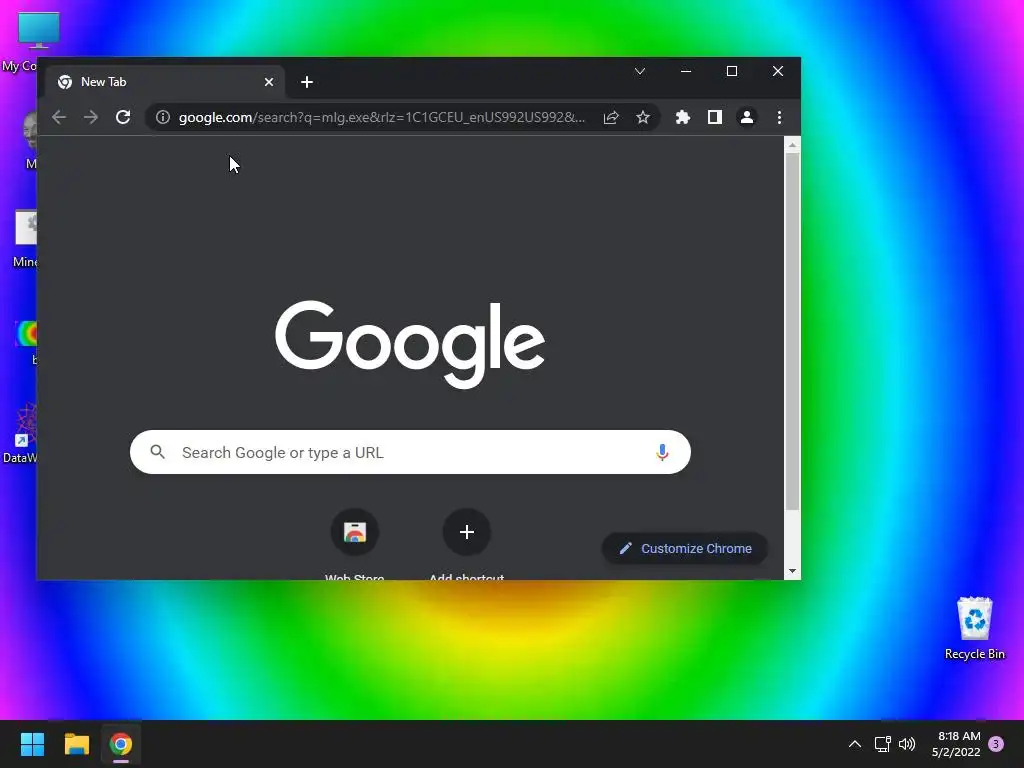The height and width of the screenshot is (768, 1024).
Task: Click the scrollbar up arrow in Chrome
Action: click(792, 145)
